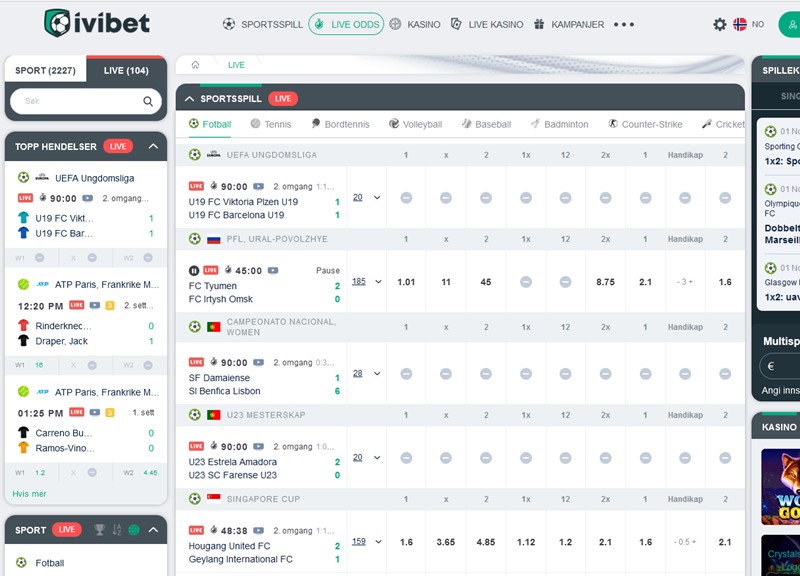Screen dimensions: 800x576
Task: Click the video icon for FC Tyumen match
Action: (x=273, y=270)
